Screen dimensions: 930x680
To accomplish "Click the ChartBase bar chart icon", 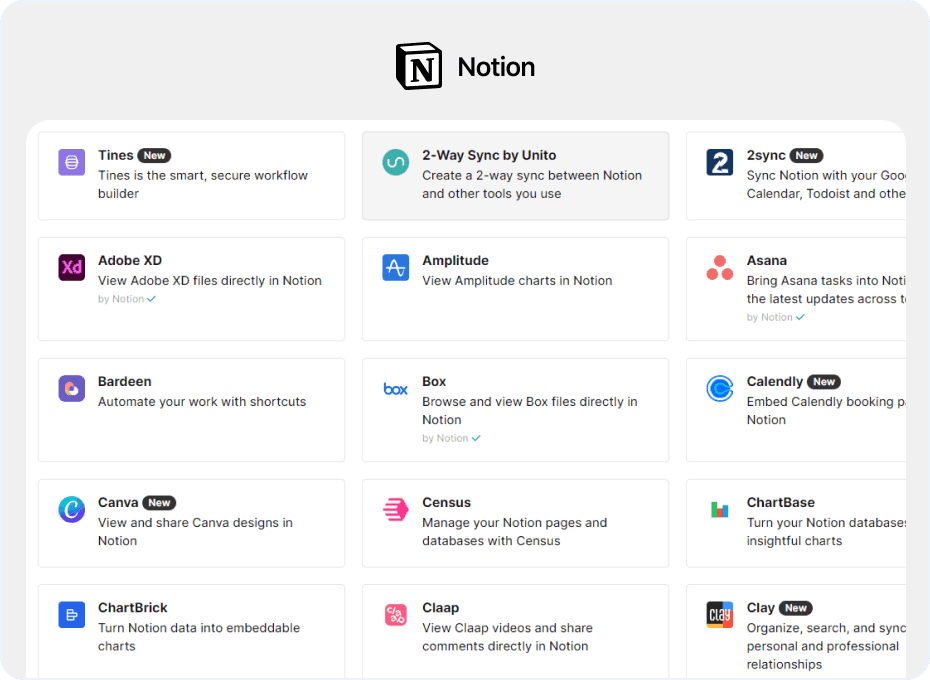I will tap(719, 509).
